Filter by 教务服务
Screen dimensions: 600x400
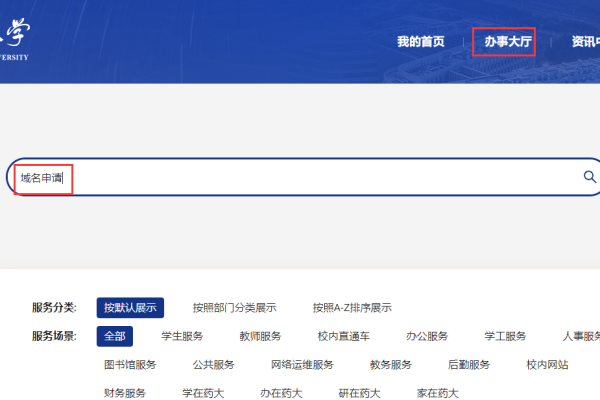coord(391,364)
